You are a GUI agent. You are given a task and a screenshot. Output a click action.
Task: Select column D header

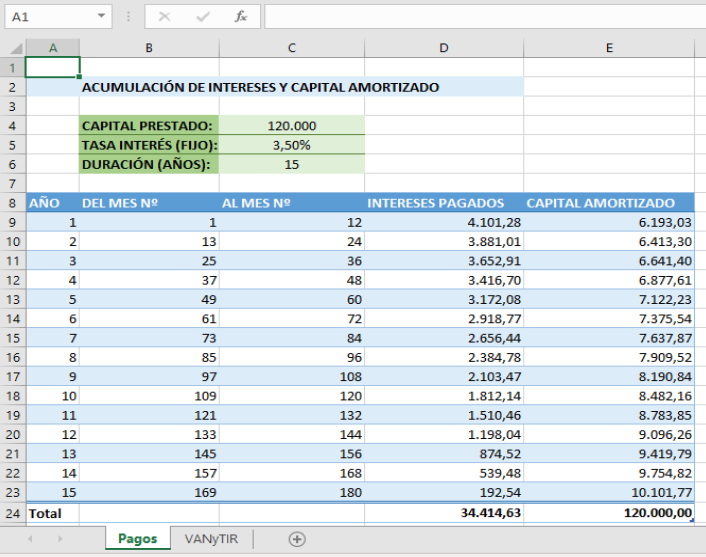[444, 48]
